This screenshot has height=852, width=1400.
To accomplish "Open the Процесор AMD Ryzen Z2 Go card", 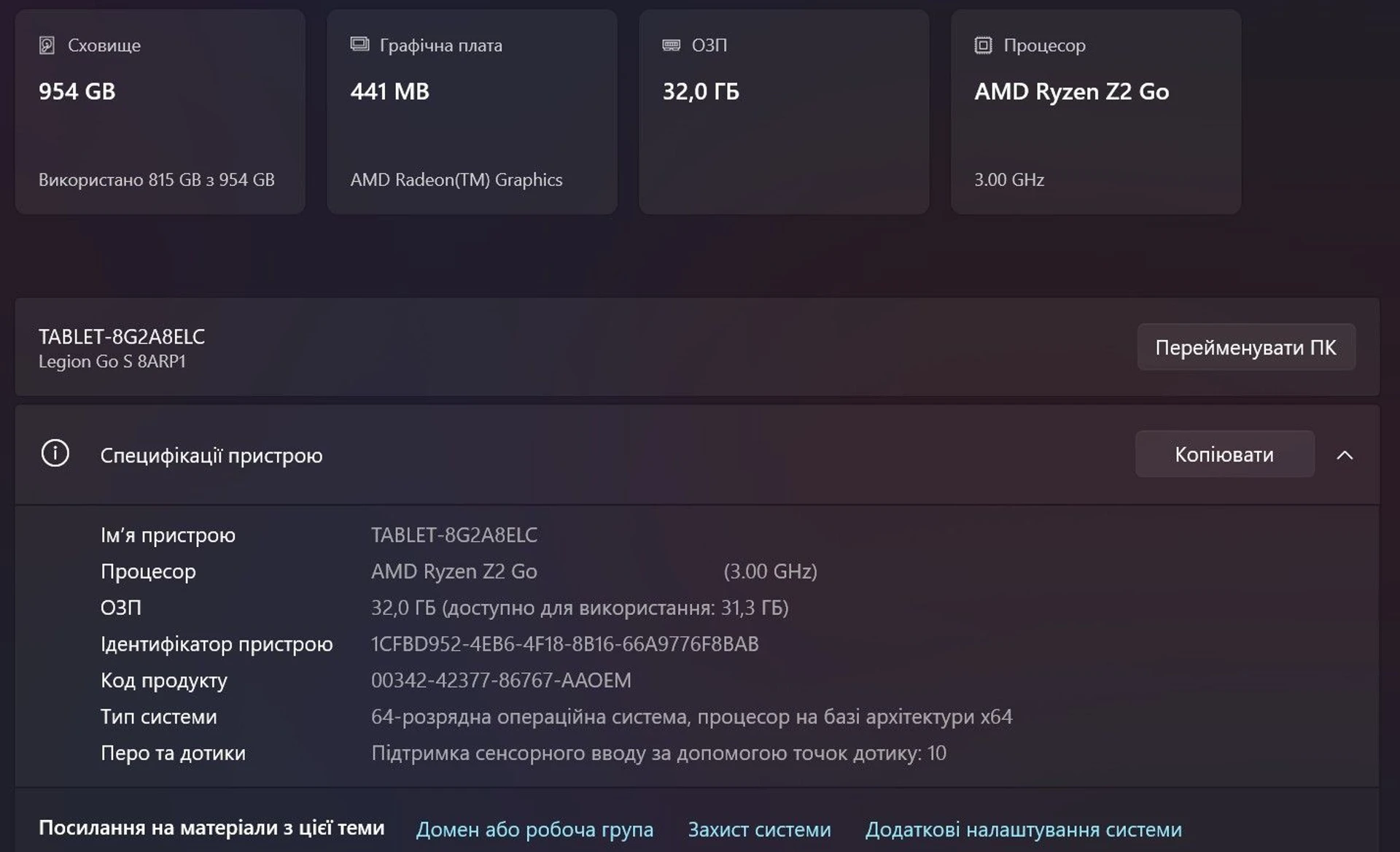I will click(1096, 112).
